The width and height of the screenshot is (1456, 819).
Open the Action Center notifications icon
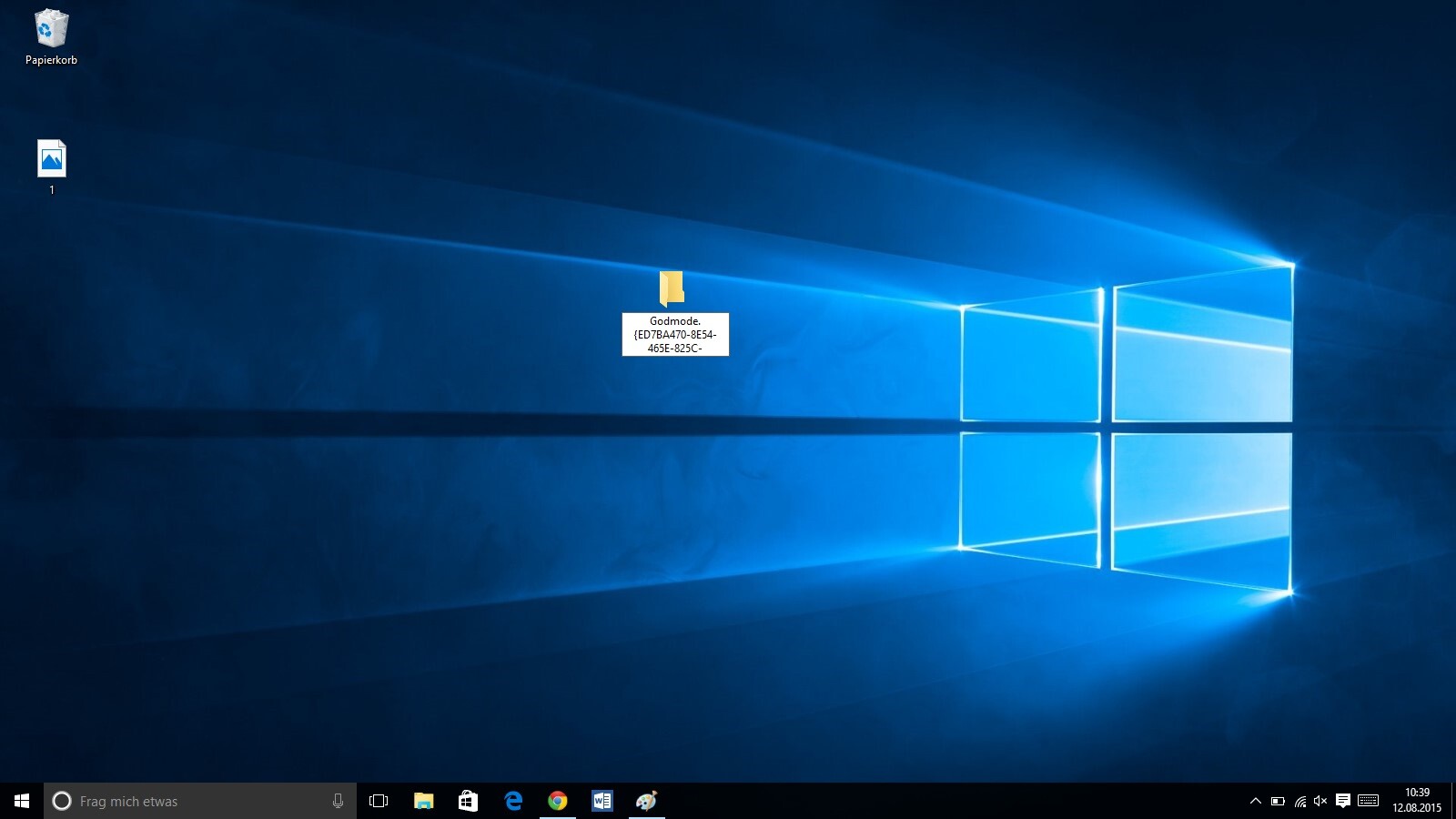tap(1342, 801)
